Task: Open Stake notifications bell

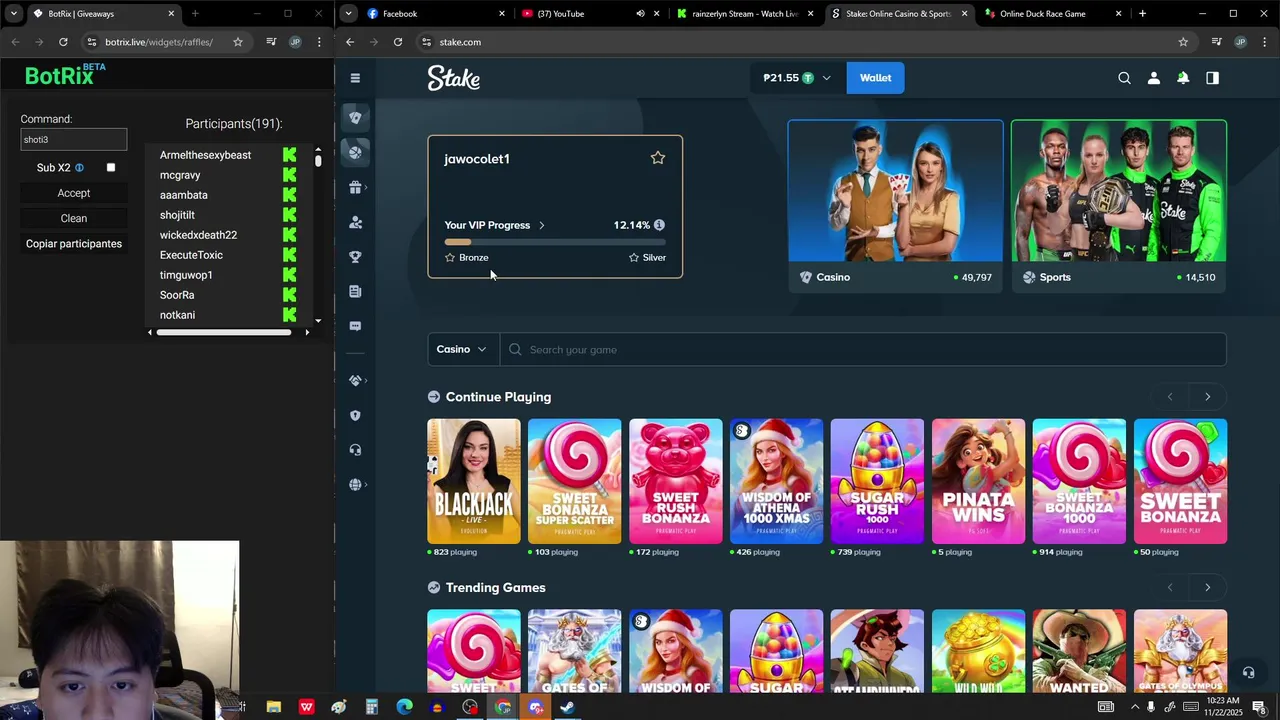Action: [x=1183, y=78]
